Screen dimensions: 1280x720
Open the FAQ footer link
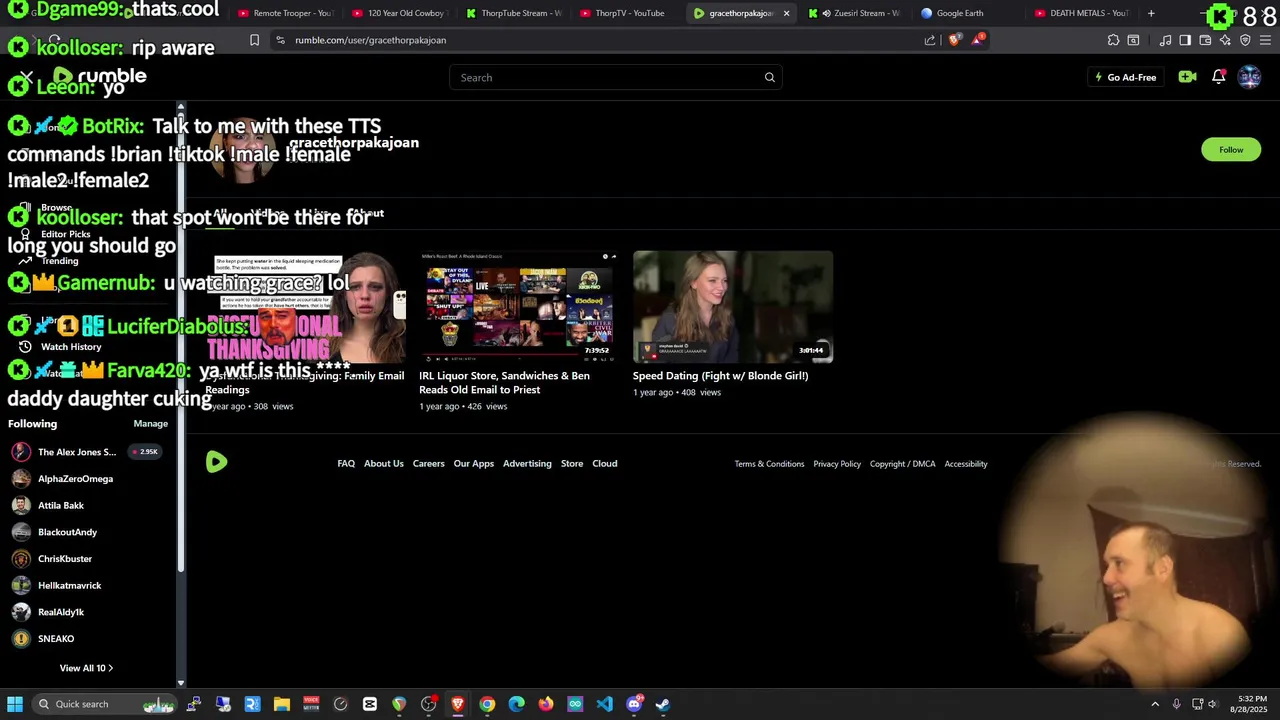click(346, 464)
